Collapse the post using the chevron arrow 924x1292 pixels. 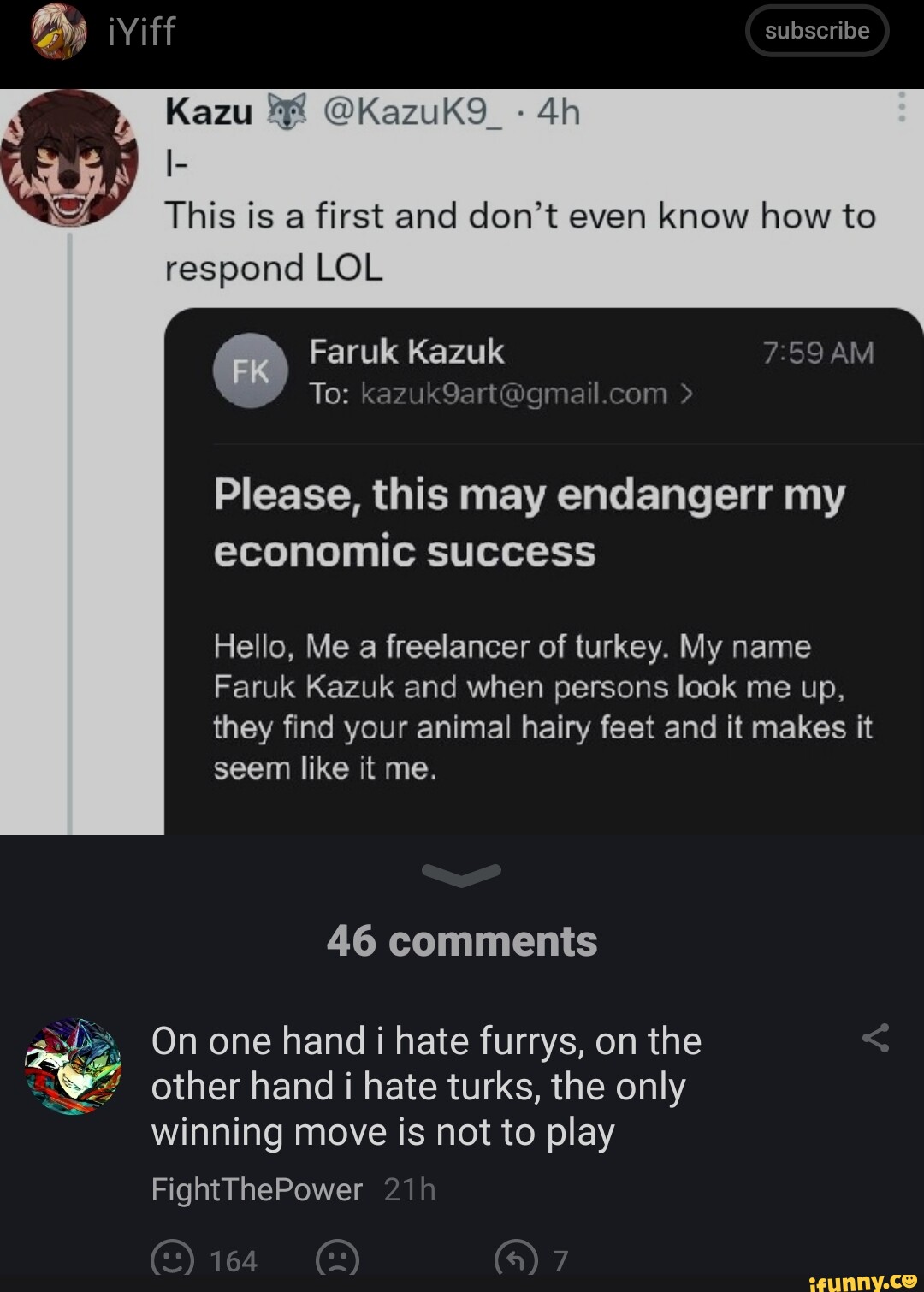coord(462,875)
